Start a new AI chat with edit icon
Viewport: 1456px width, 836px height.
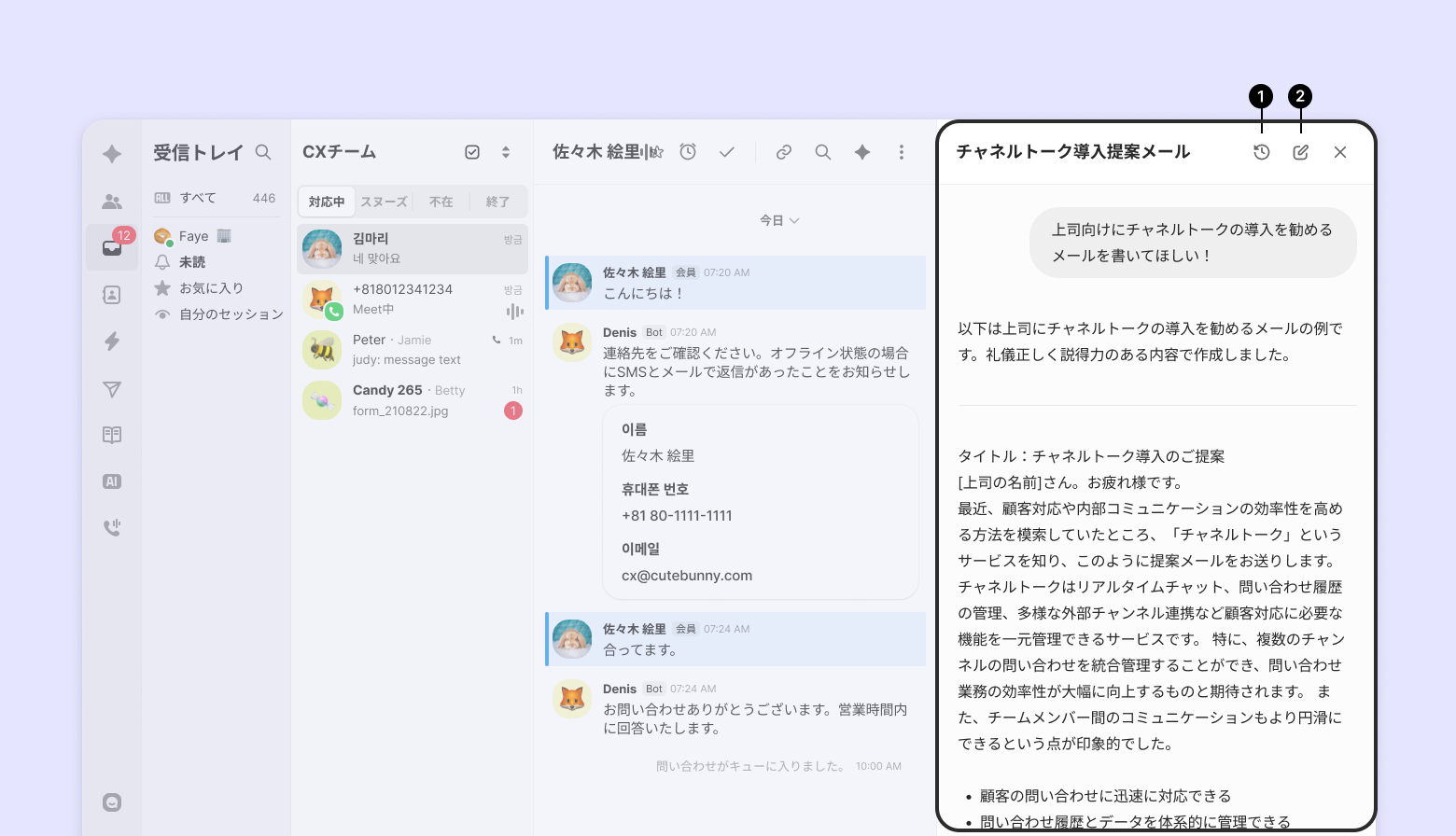pyautogui.click(x=1301, y=152)
